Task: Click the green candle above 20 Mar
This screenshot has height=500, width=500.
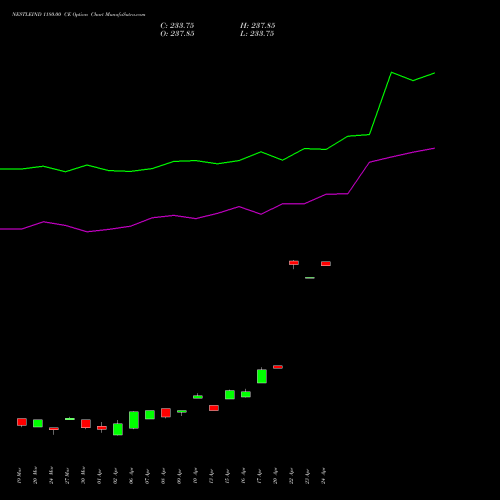Action: (x=38, y=423)
